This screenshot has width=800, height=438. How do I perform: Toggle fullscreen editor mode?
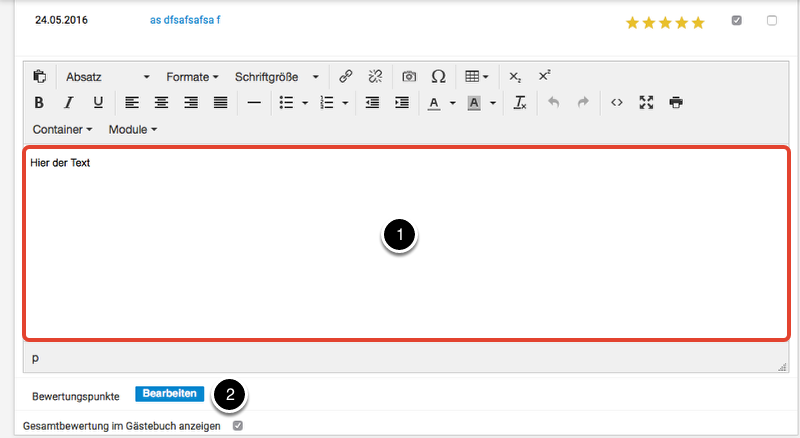646,102
